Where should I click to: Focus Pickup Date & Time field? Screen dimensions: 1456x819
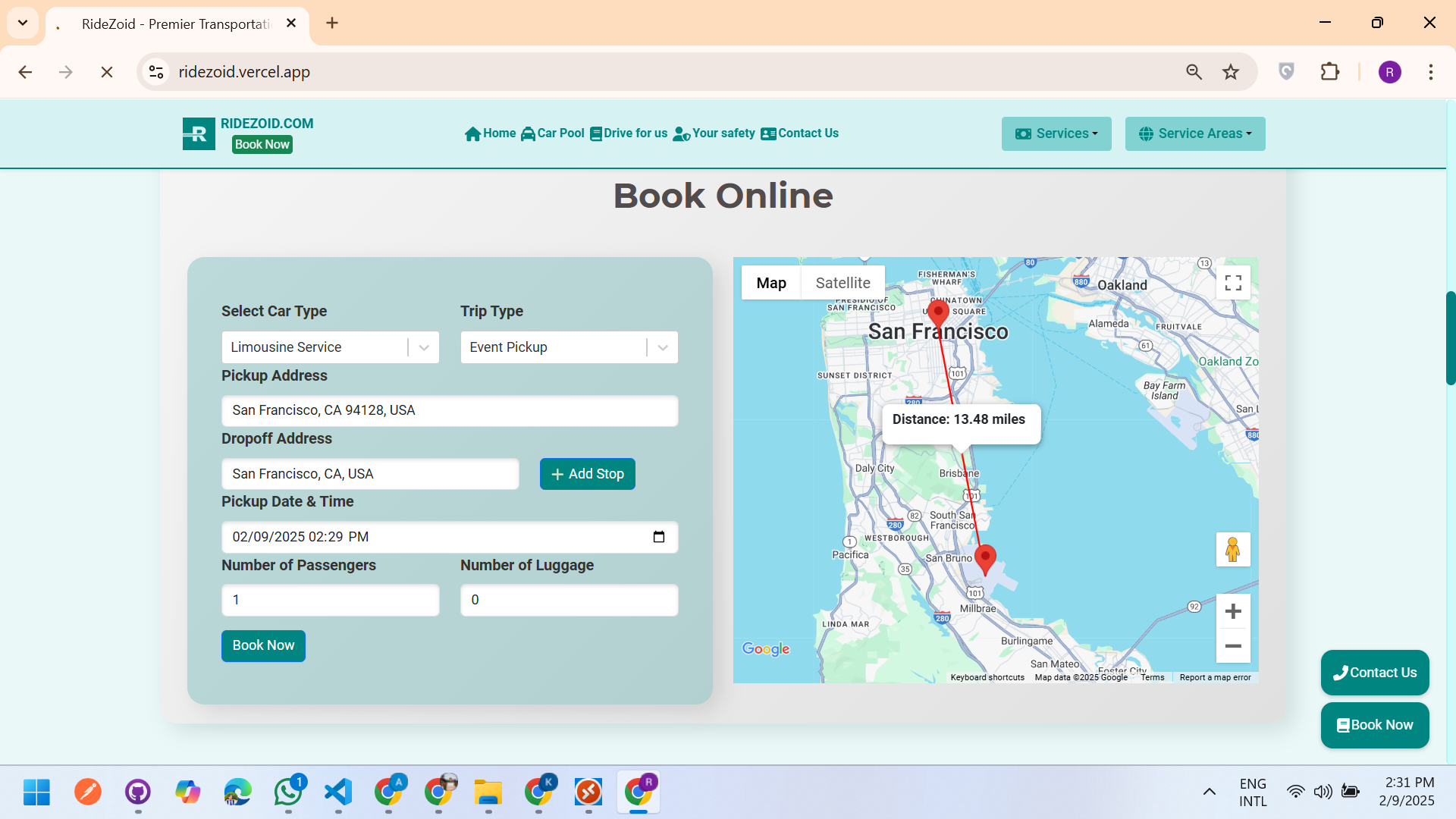tap(450, 537)
